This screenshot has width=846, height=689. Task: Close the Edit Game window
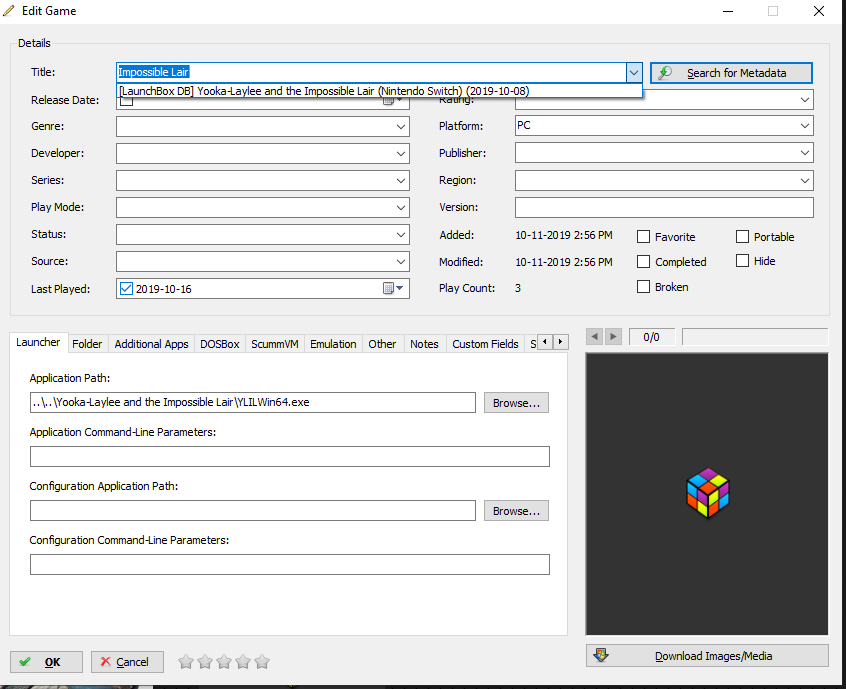pos(818,11)
